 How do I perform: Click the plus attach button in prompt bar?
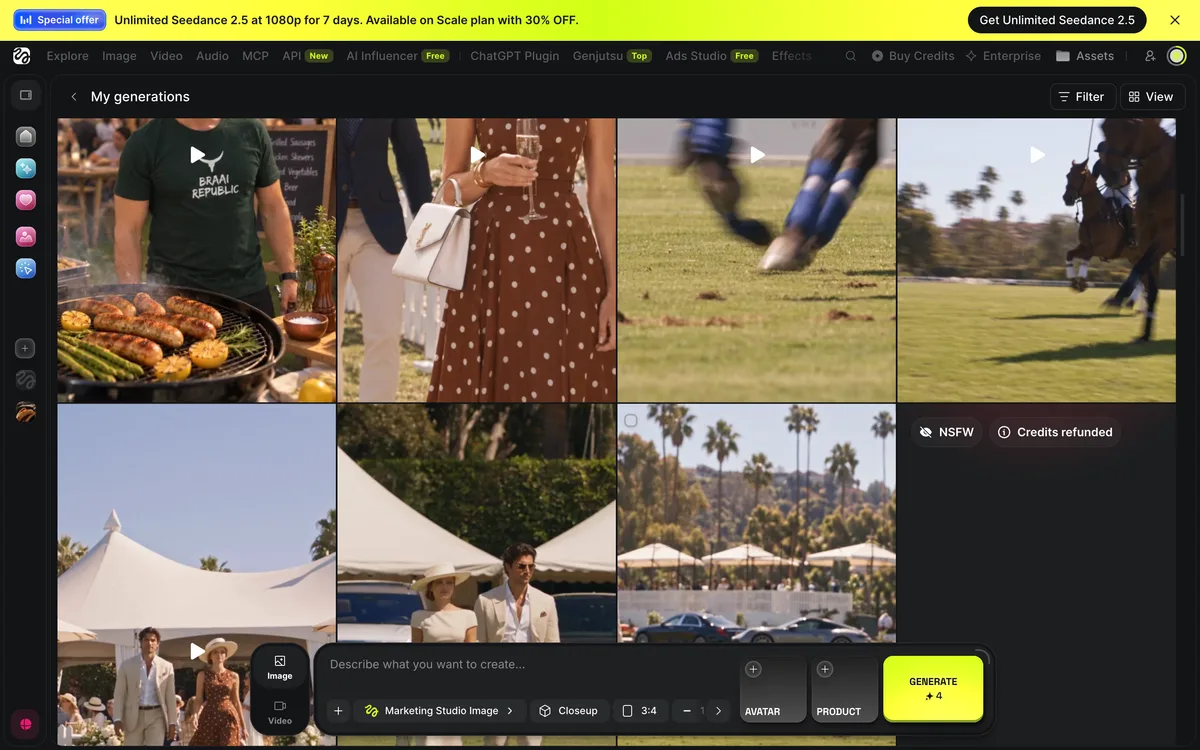[338, 711]
